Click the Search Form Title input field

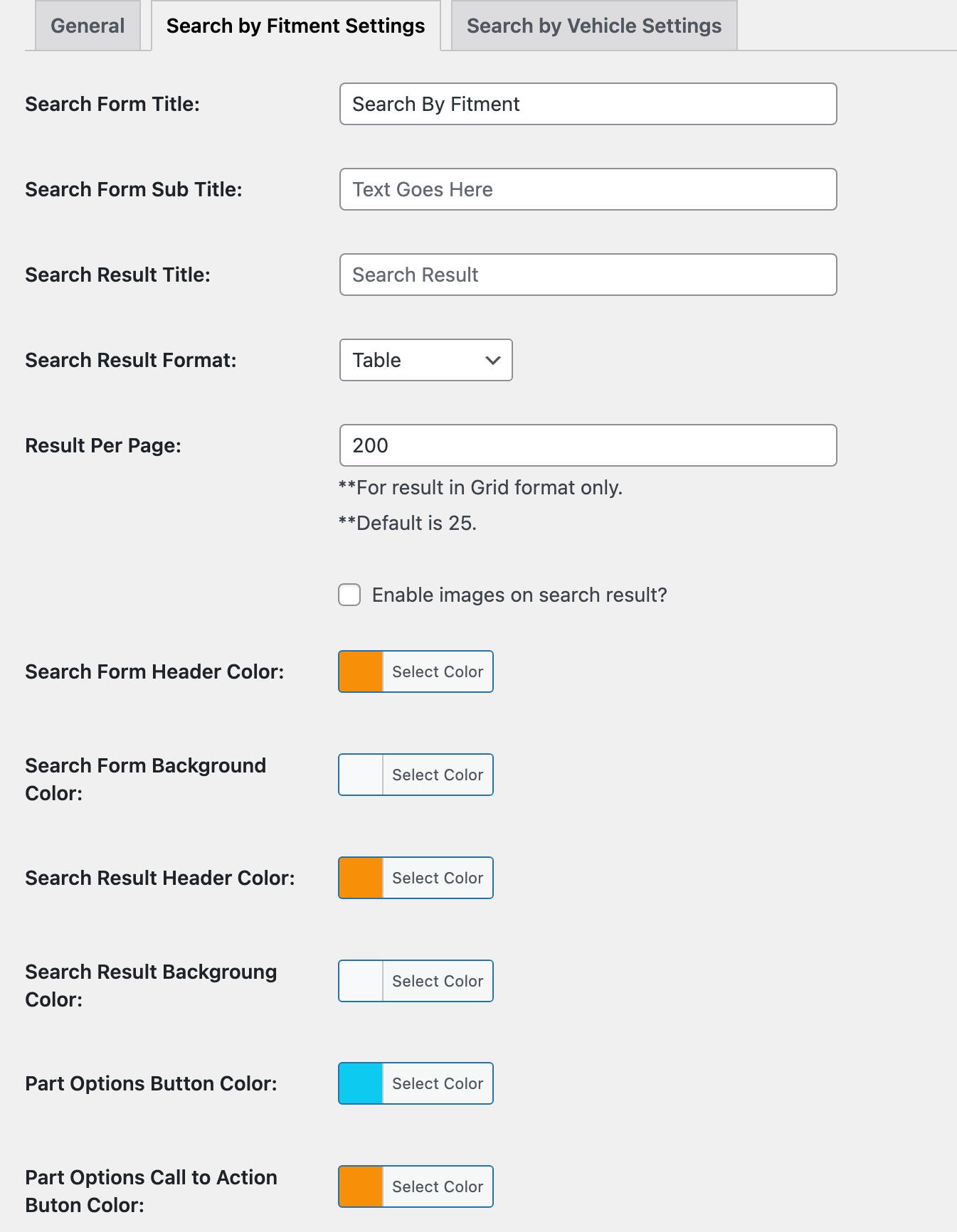tap(588, 104)
